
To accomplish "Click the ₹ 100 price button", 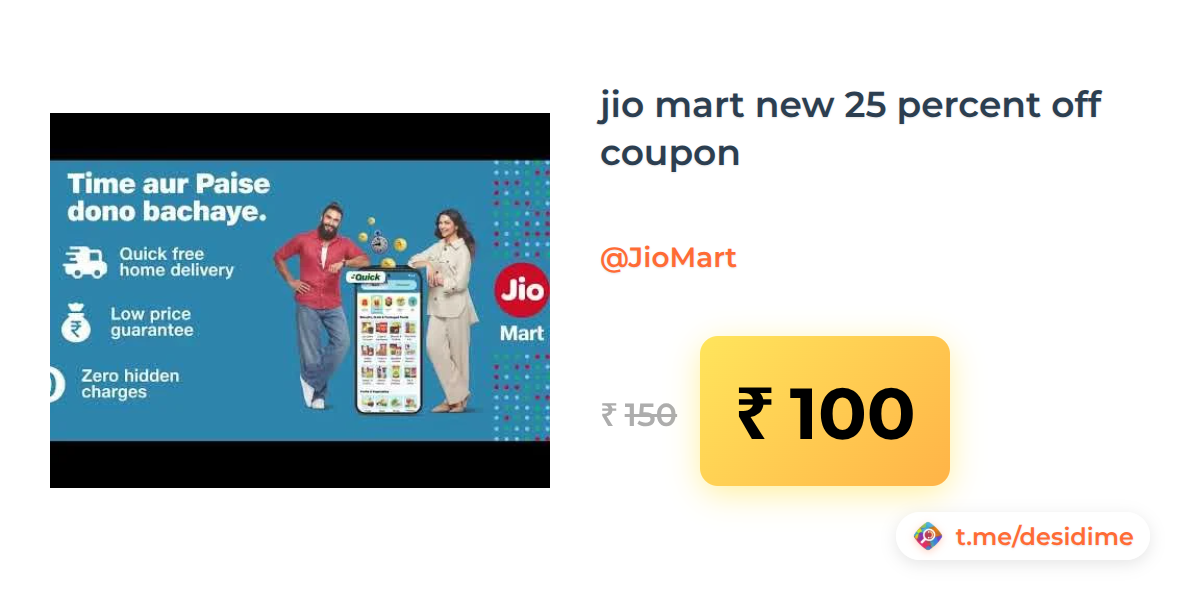I will click(x=825, y=411).
